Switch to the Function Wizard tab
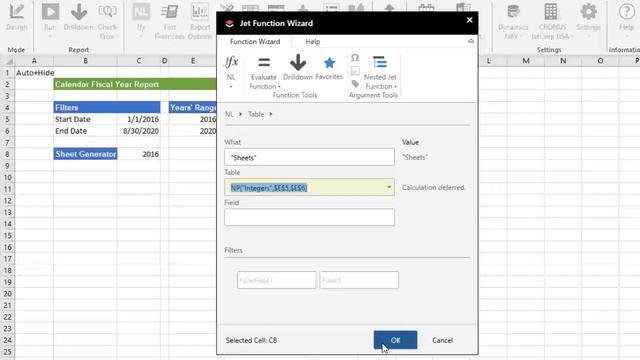Screen dimensions: 640x360 [255, 41]
